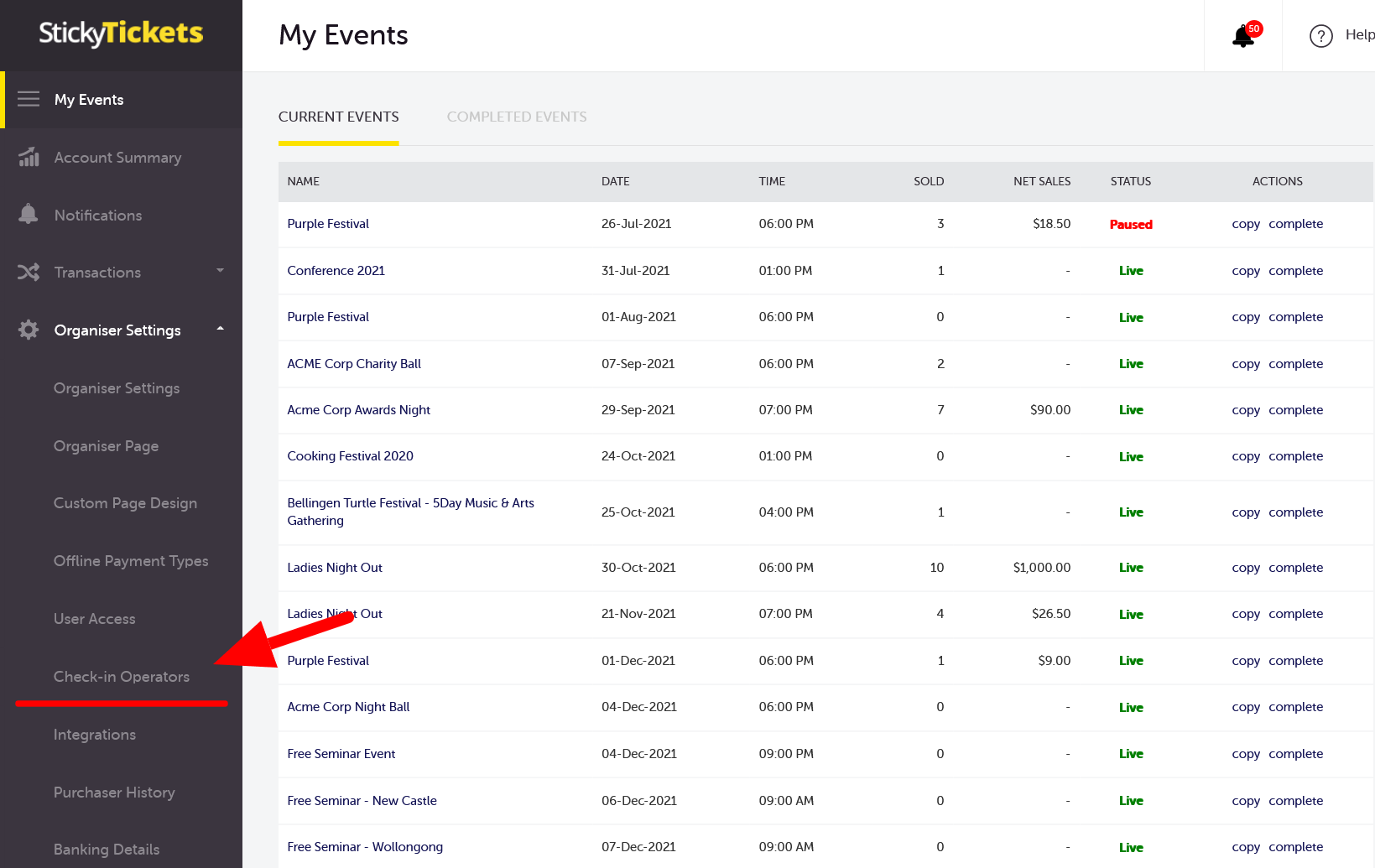1375x868 pixels.
Task: Open the Conference 2021 event
Action: 336,271
